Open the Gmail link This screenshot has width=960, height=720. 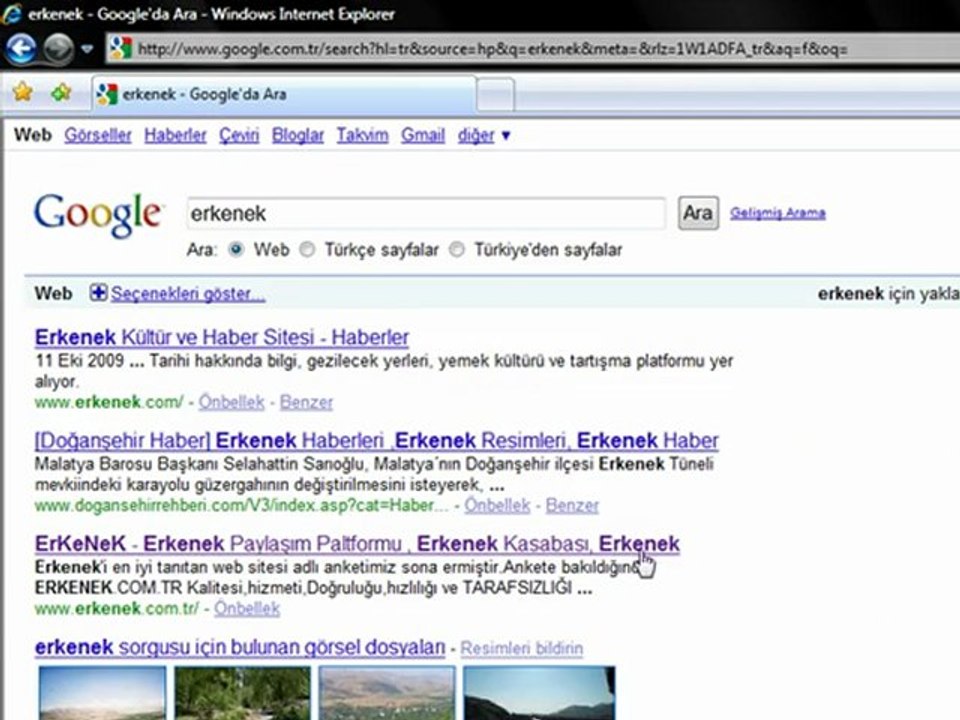coord(423,135)
